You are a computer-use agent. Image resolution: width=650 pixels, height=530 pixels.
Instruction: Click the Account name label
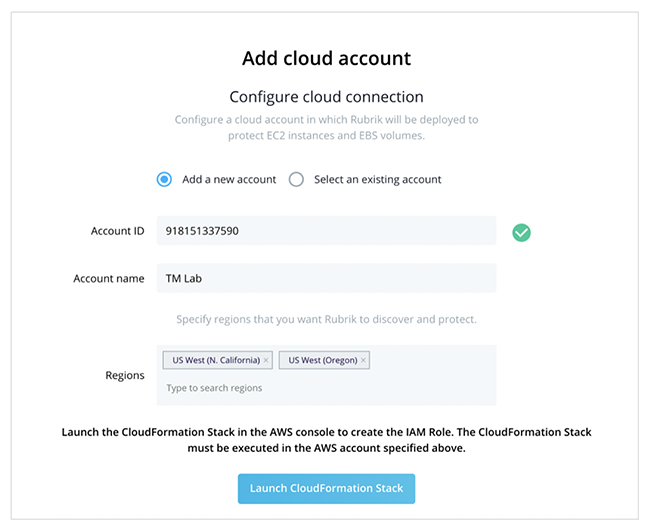pyautogui.click(x=109, y=278)
